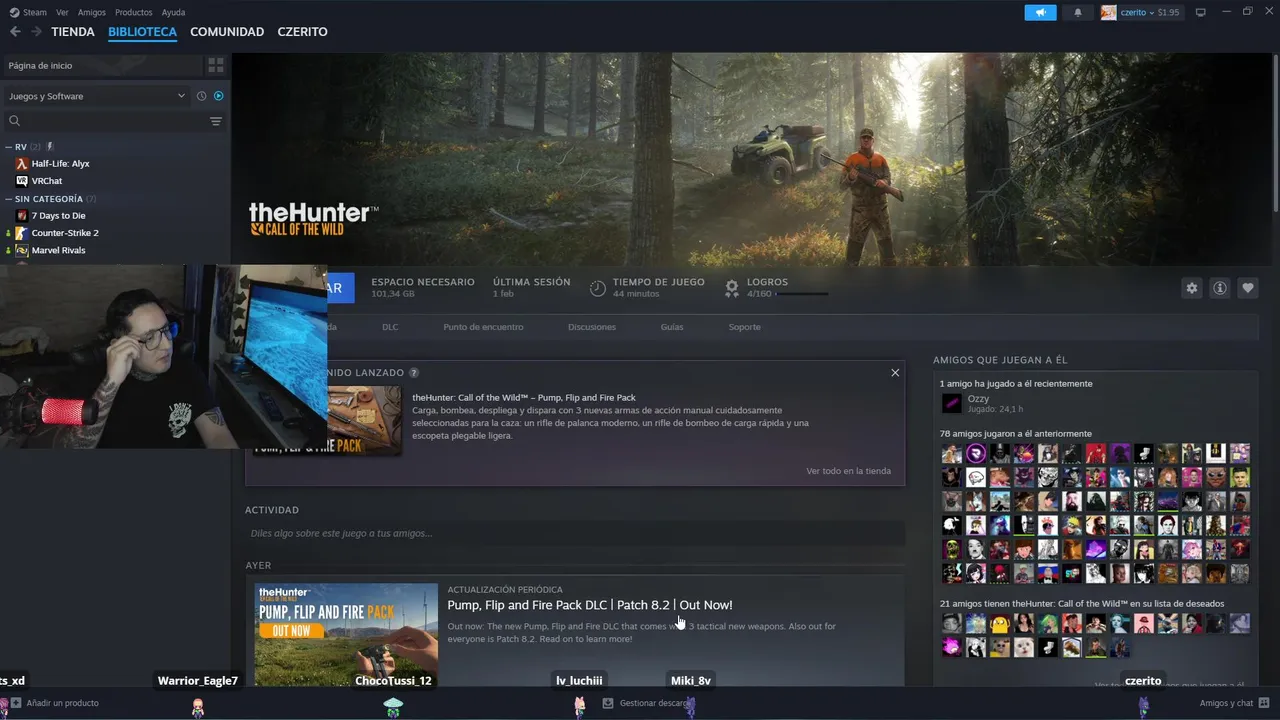This screenshot has width=1280, height=720.
Task: Click the library search field
Action: coord(104,121)
